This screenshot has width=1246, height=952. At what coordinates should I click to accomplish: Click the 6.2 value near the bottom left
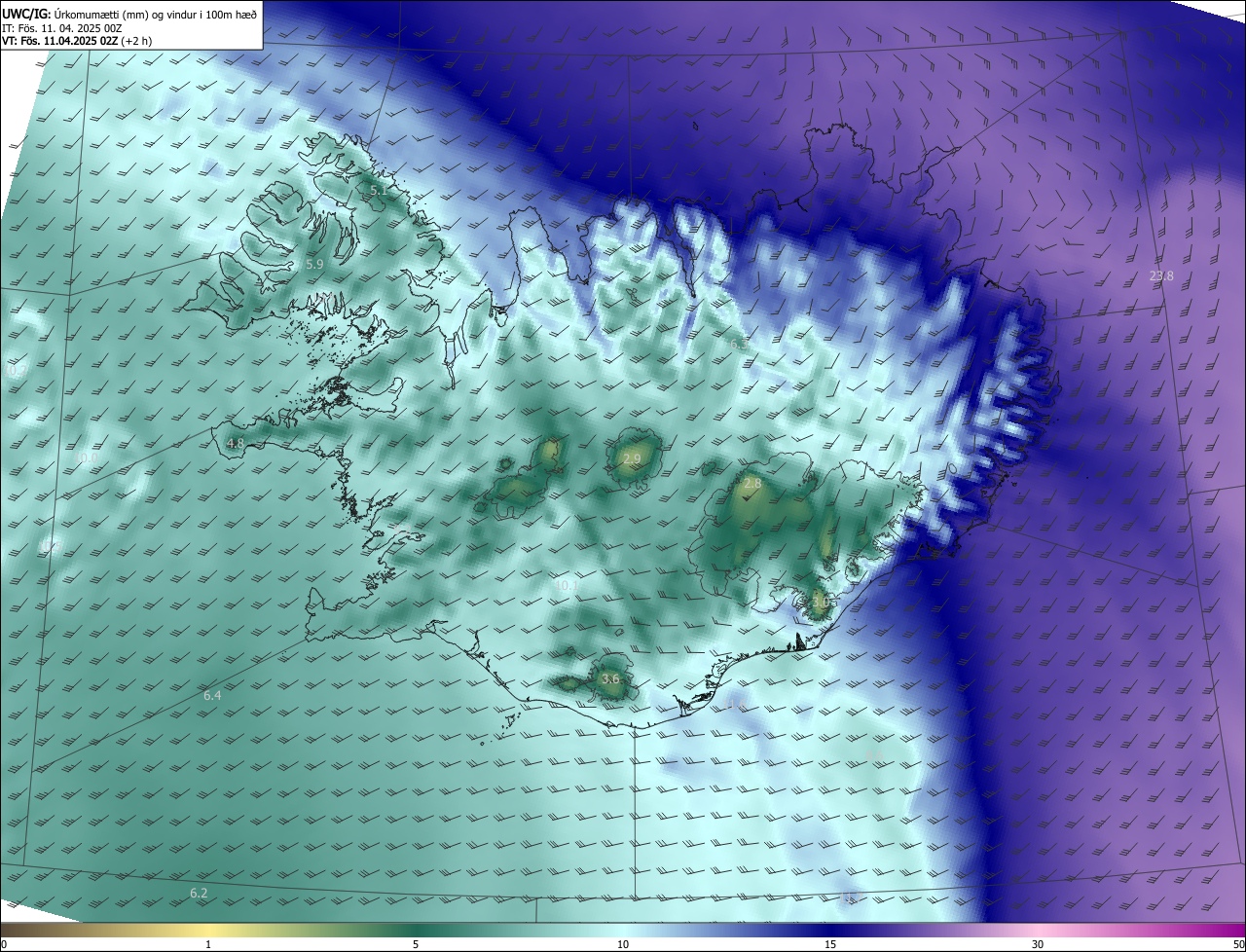click(199, 893)
